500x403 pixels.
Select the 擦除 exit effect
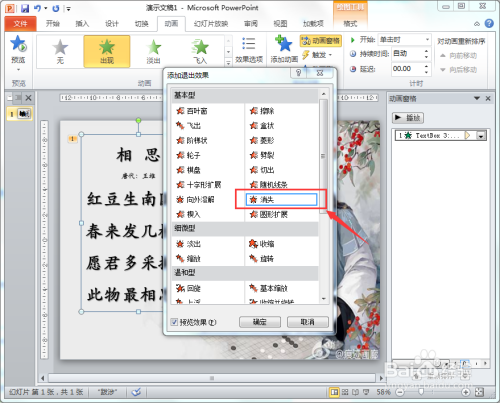tap(262, 111)
